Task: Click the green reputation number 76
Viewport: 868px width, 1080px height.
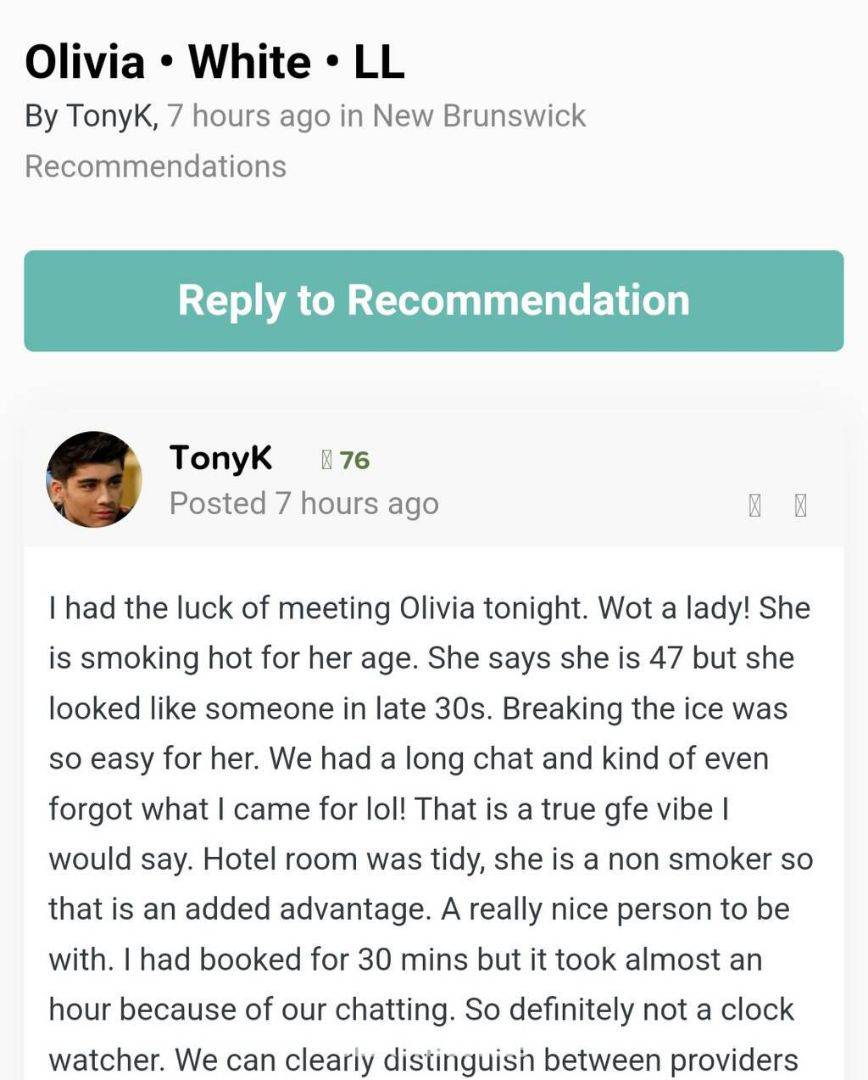Action: click(354, 460)
